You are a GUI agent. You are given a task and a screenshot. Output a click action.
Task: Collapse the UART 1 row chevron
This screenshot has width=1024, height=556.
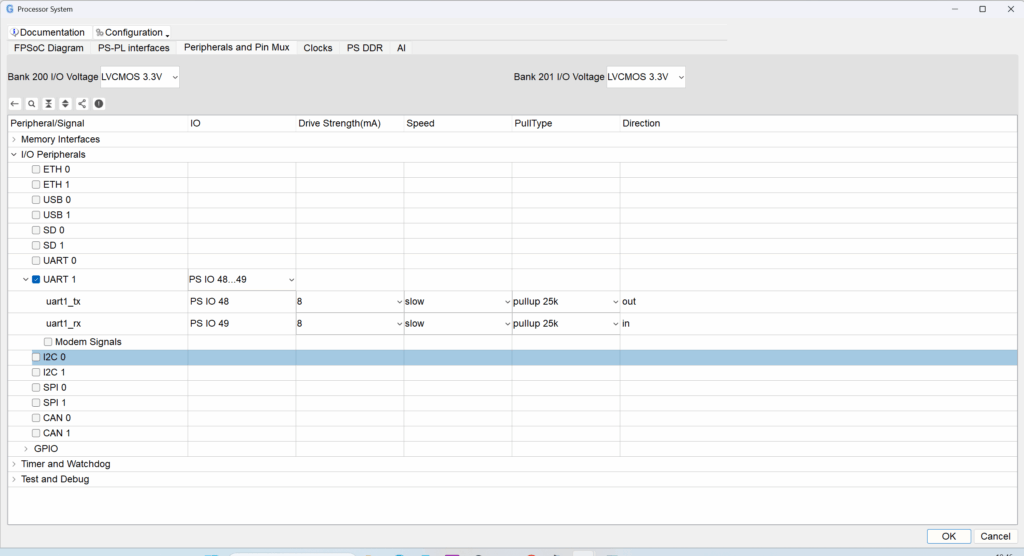point(25,280)
